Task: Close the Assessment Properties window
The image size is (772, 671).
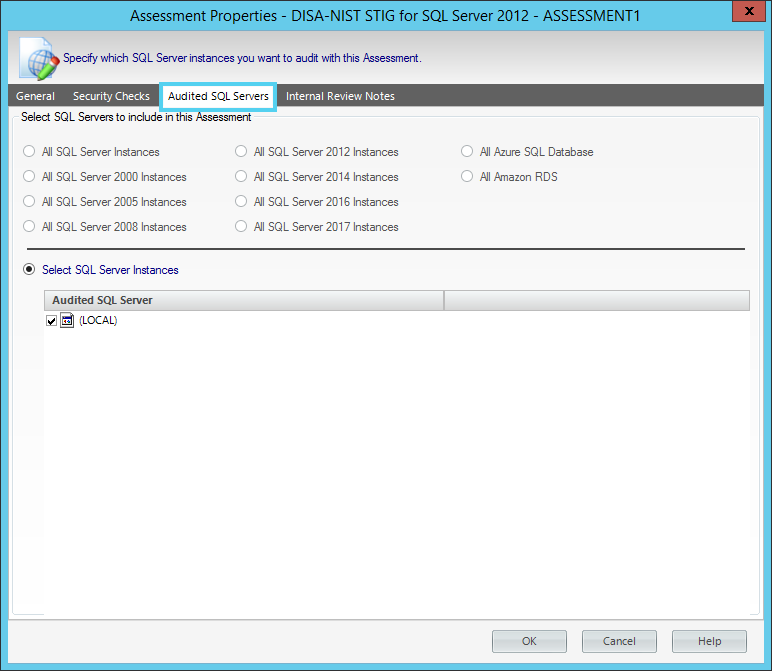Action: coord(749,11)
